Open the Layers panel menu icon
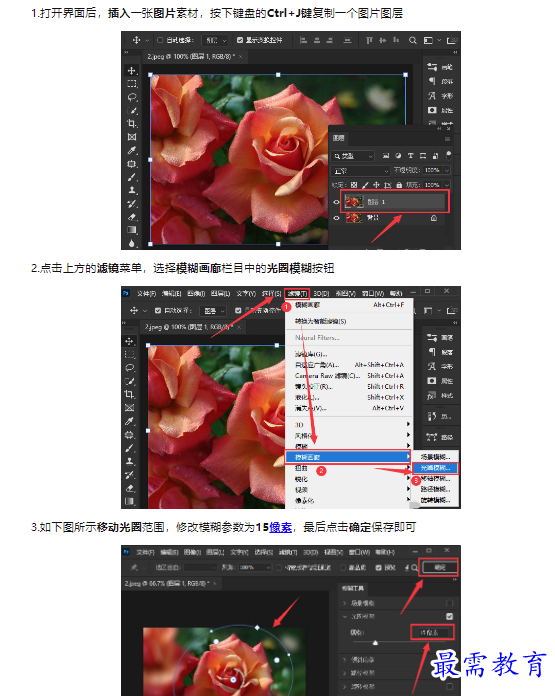This screenshot has width=555, height=696. [448, 139]
